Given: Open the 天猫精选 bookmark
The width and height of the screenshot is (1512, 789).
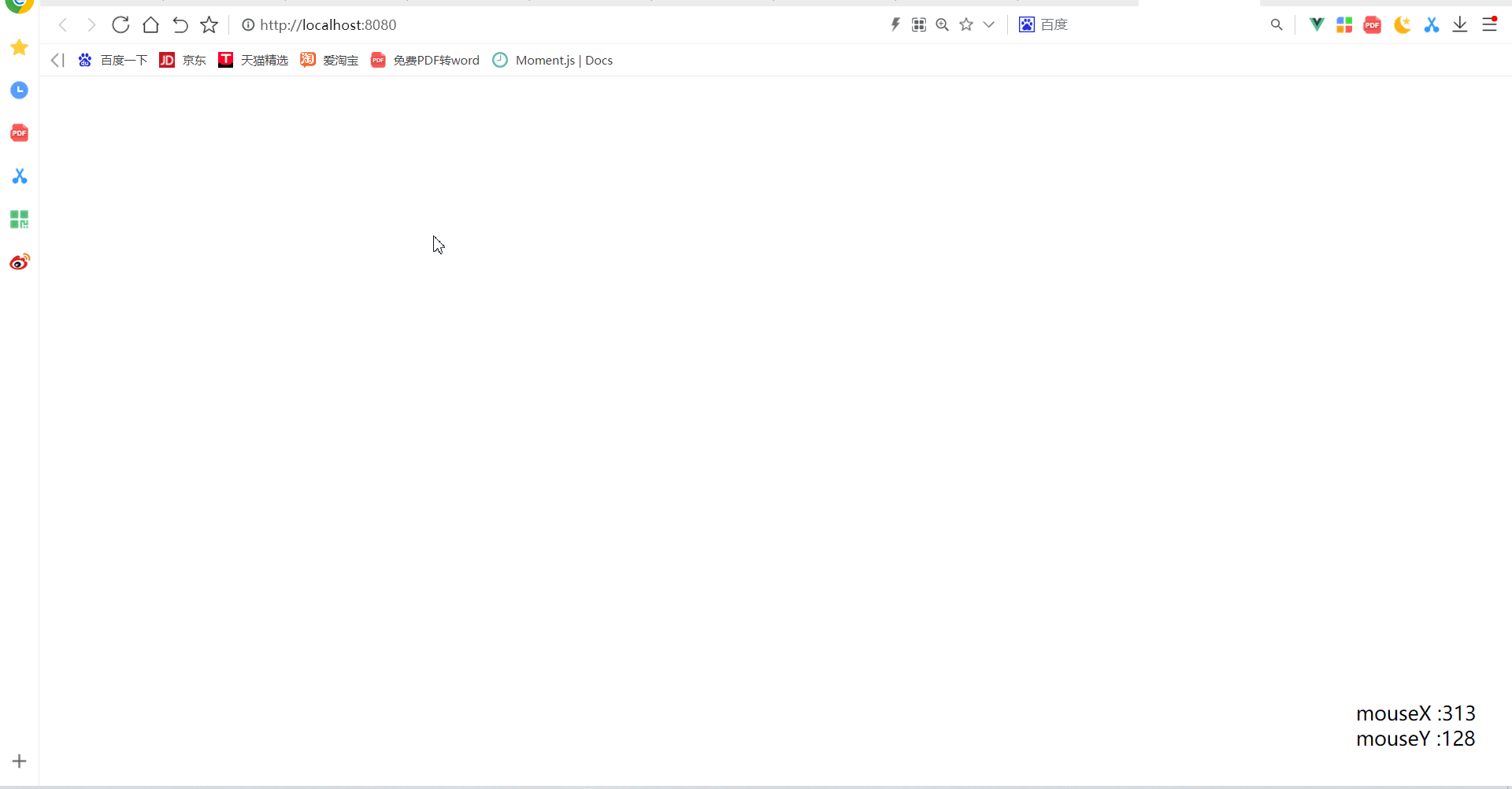Looking at the screenshot, I should pos(253,61).
